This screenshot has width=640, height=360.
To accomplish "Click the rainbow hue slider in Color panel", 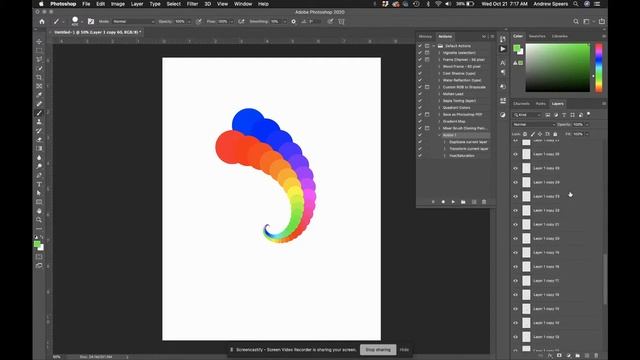I will pos(599,67).
